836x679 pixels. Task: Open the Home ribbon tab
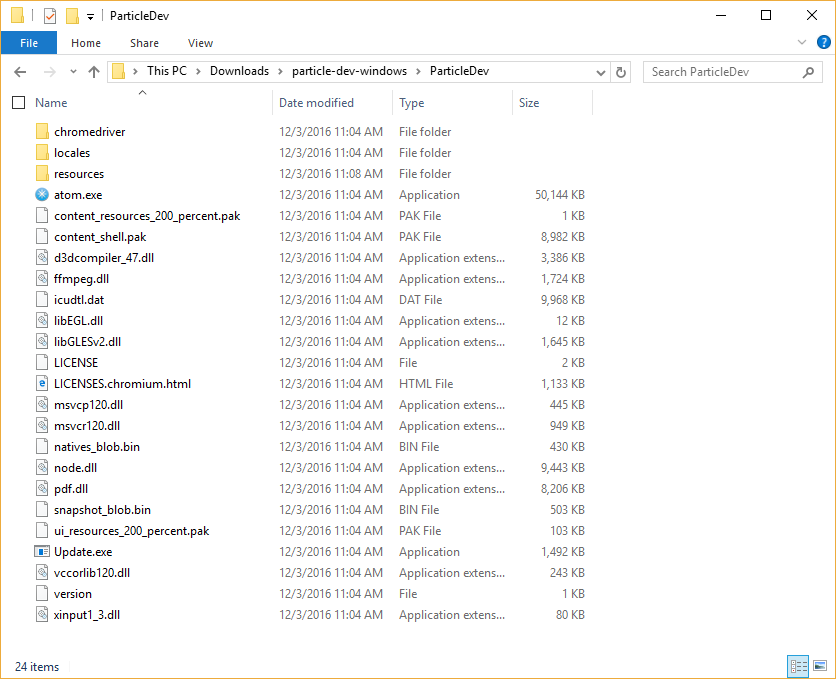pyautogui.click(x=86, y=43)
